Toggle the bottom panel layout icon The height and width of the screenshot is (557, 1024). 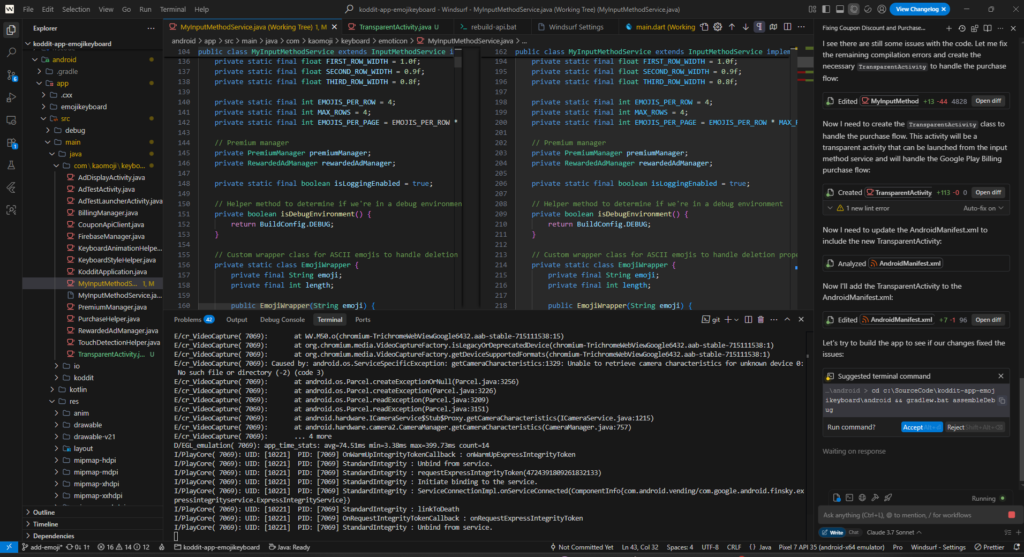click(x=840, y=9)
